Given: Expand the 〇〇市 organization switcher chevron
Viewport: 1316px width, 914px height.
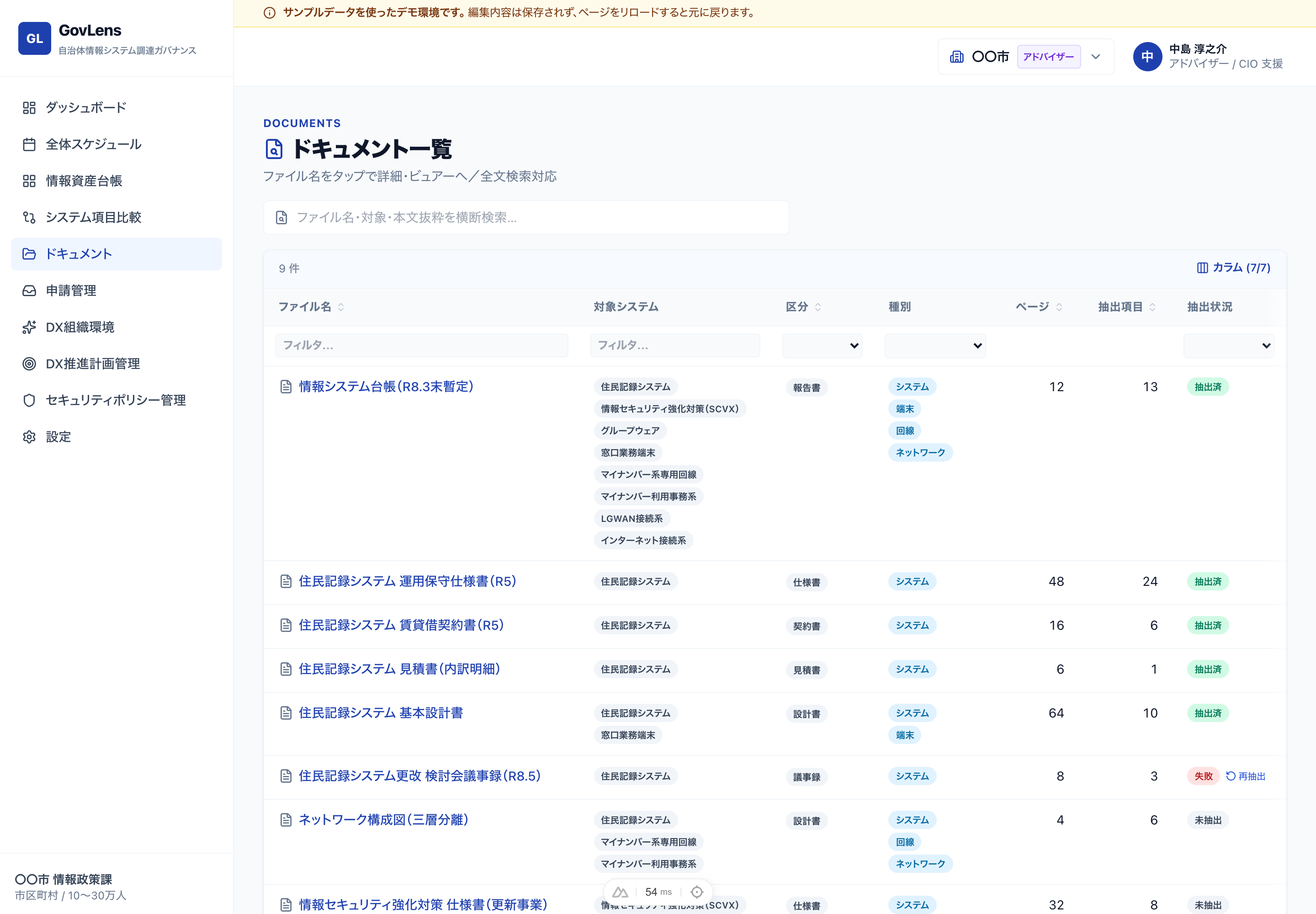Looking at the screenshot, I should point(1095,57).
